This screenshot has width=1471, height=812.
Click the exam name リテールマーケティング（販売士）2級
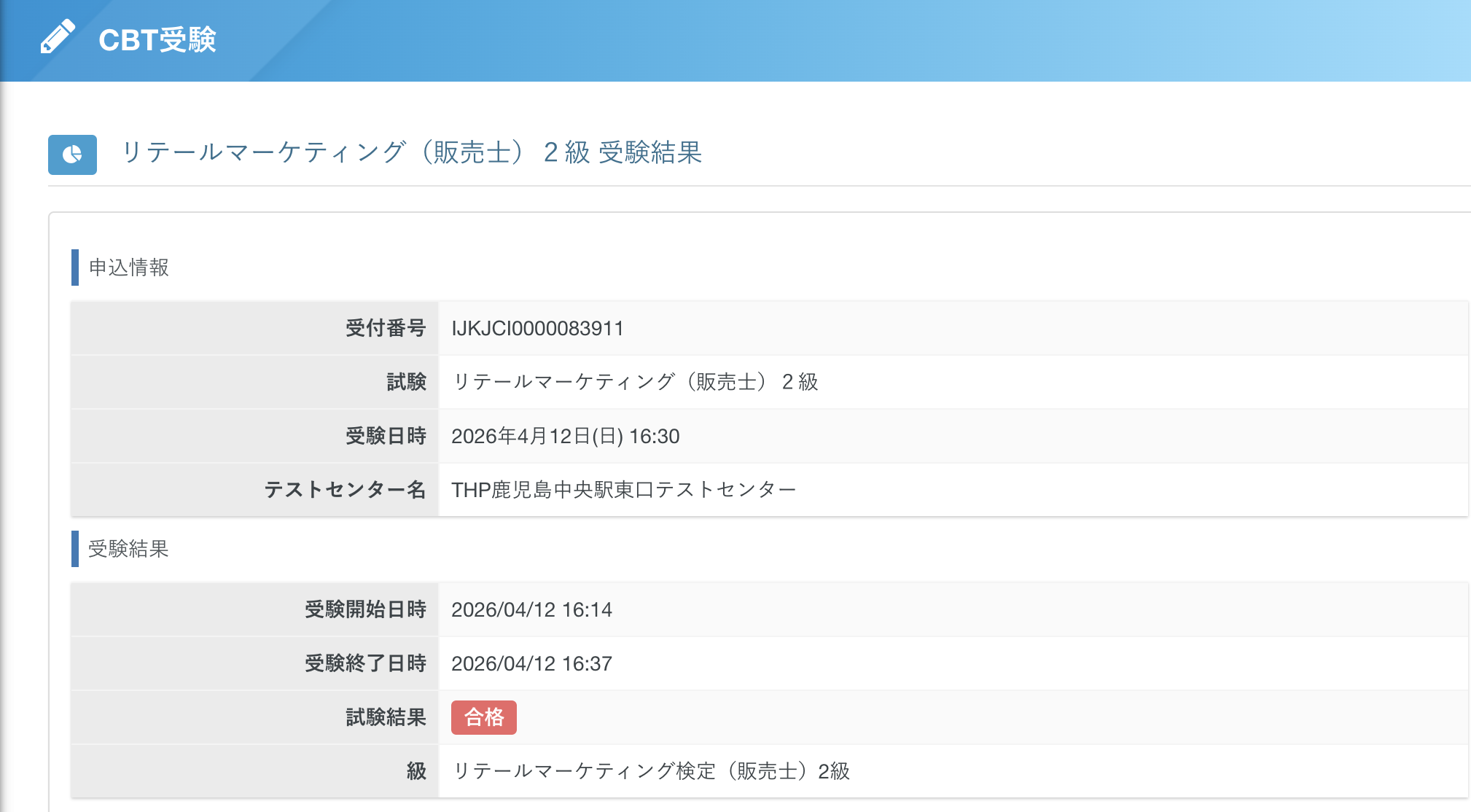pos(636,382)
